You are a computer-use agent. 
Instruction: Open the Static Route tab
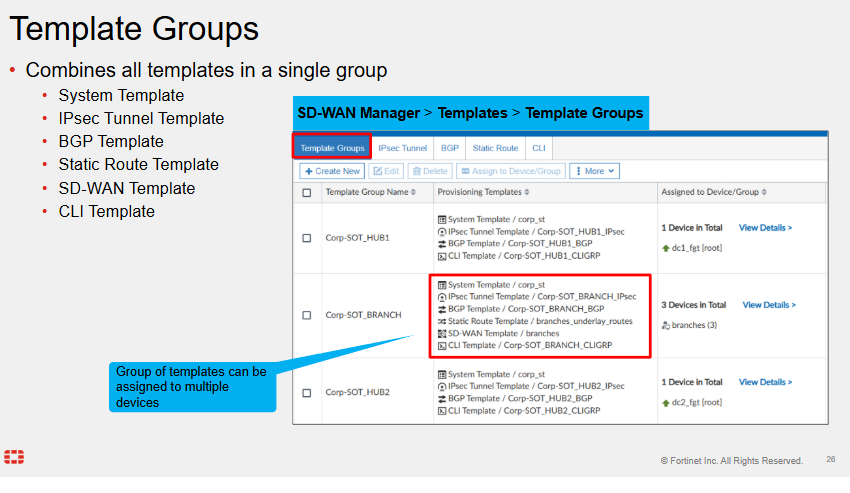click(495, 148)
